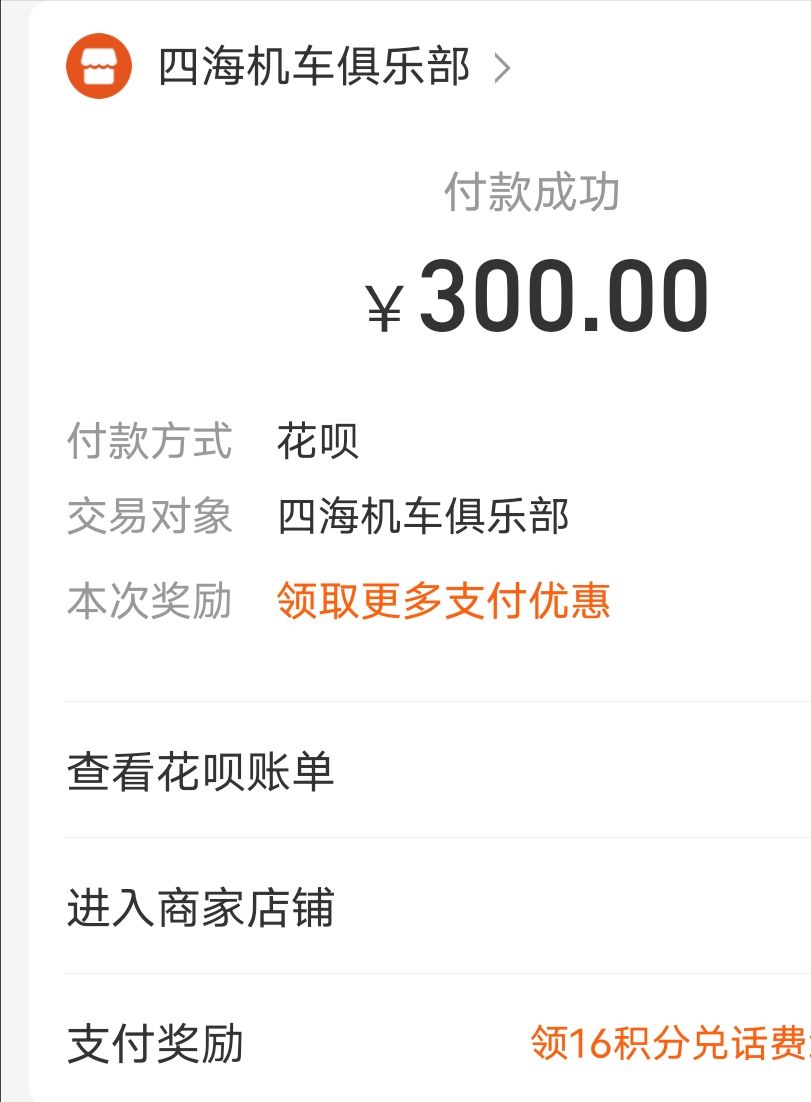Click the chevron beside the merchant name
Viewport: 811px width, 1102px height.
point(502,69)
